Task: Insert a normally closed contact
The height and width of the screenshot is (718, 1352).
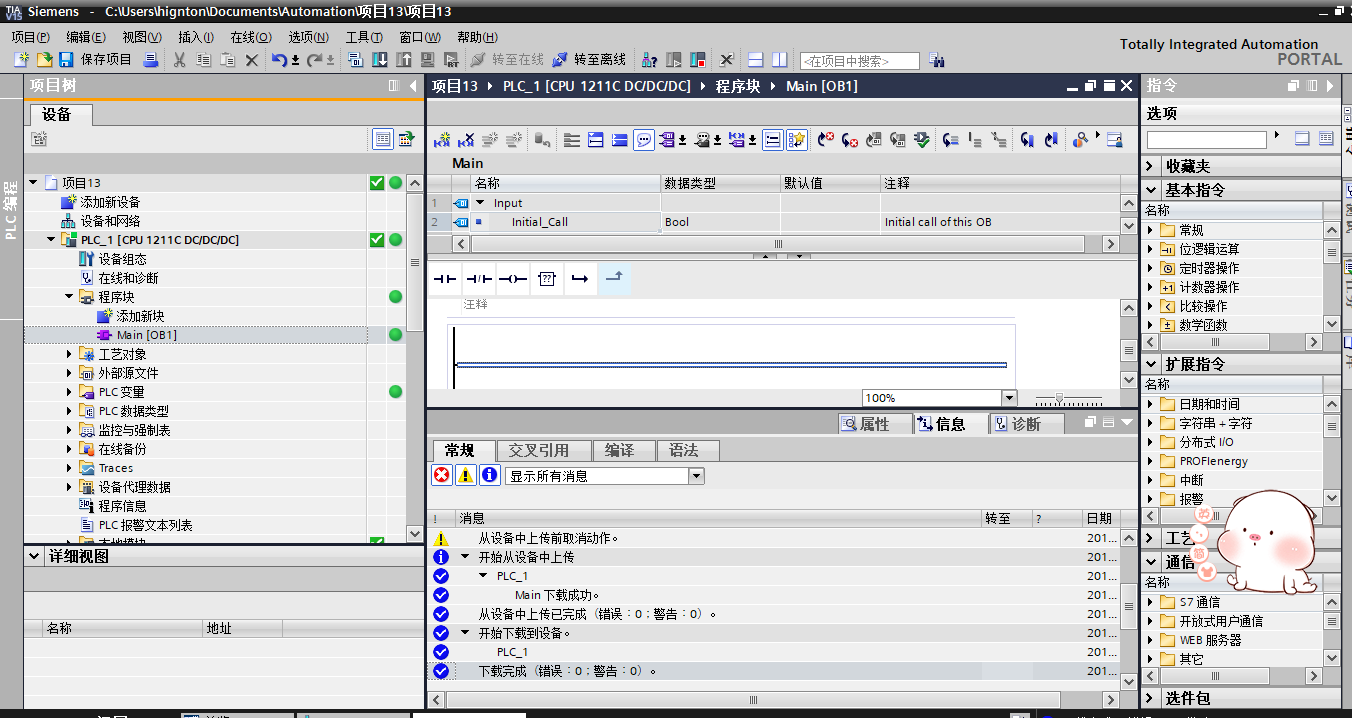Action: pyautogui.click(x=479, y=279)
